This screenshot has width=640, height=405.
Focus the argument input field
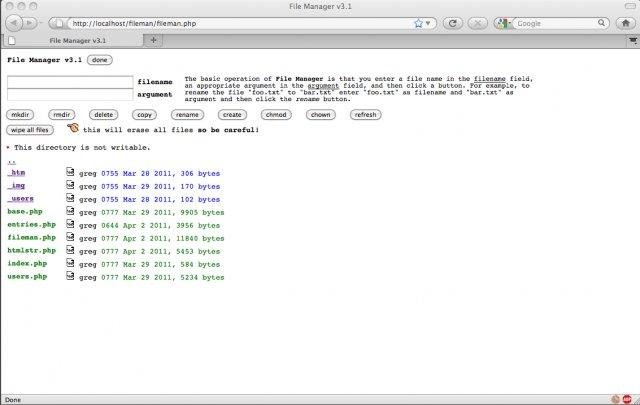[x=70, y=95]
